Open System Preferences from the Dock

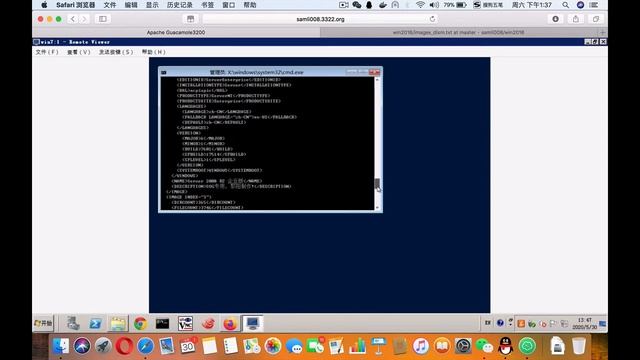[x=463, y=346]
